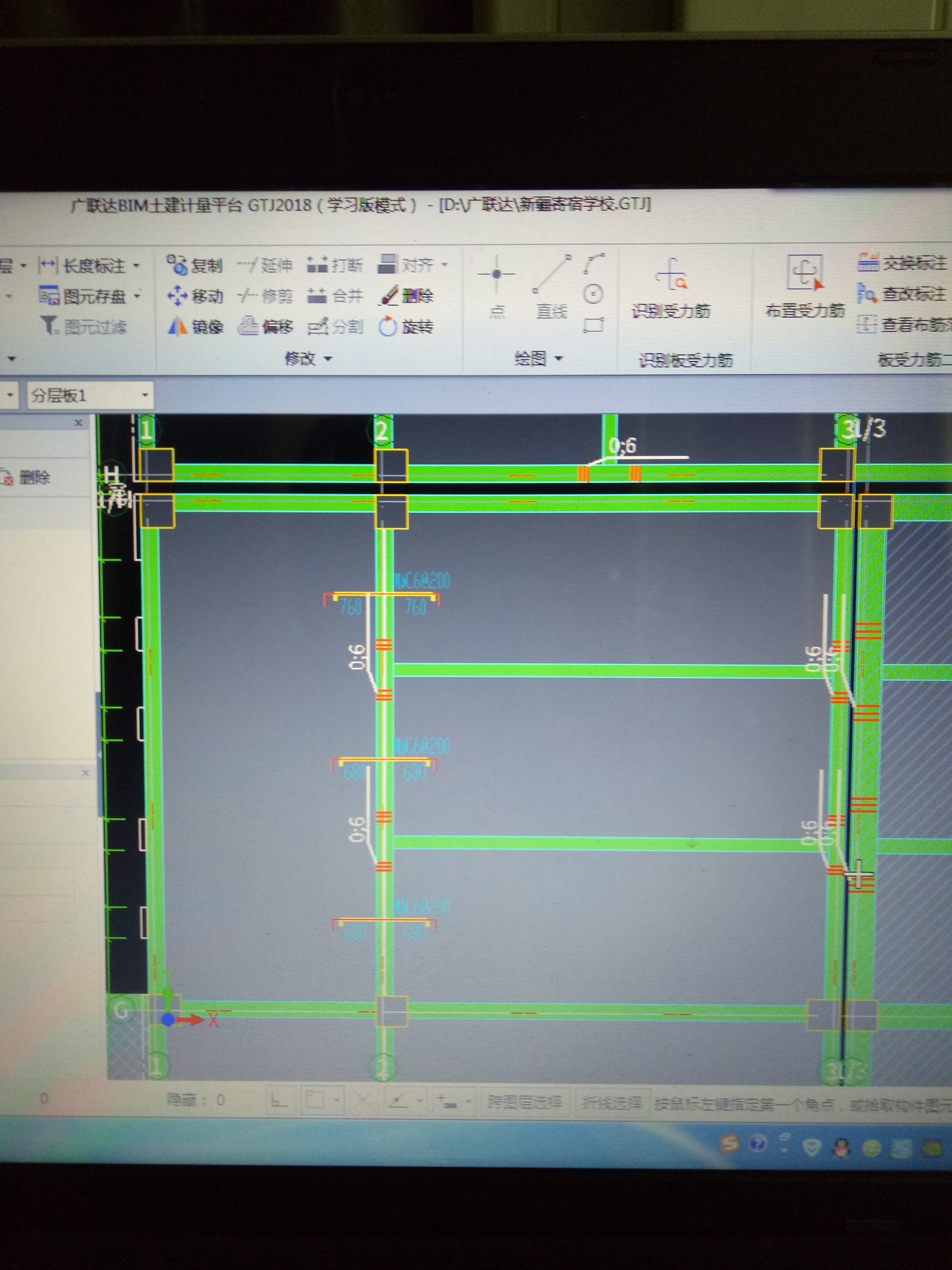
Task: Click the left 760 dimension value
Action: point(350,606)
